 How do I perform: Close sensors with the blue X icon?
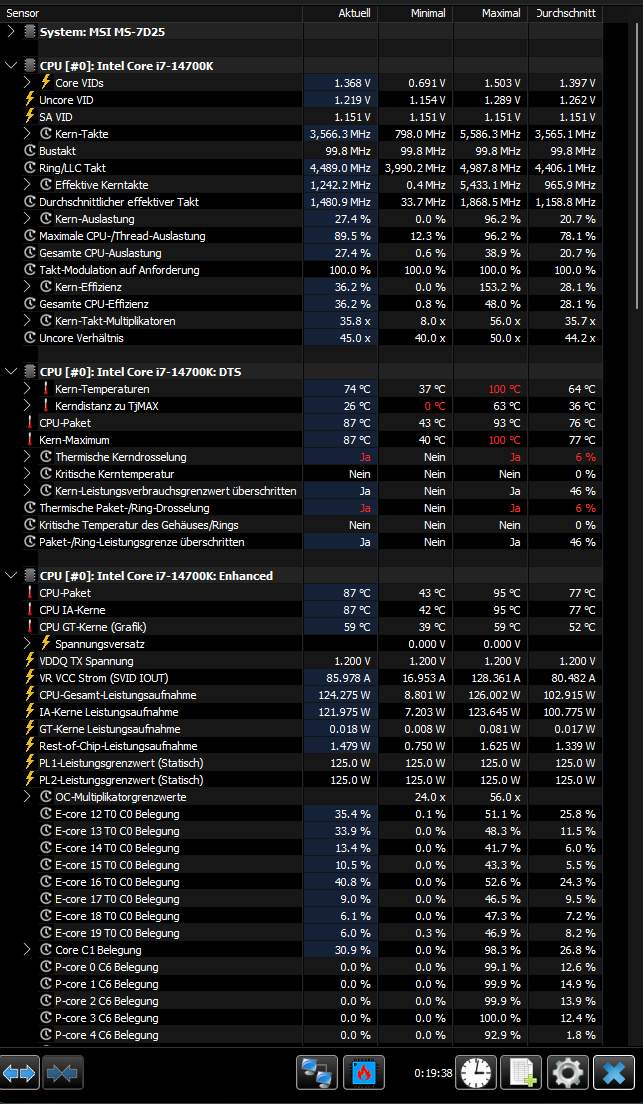(x=614, y=1073)
